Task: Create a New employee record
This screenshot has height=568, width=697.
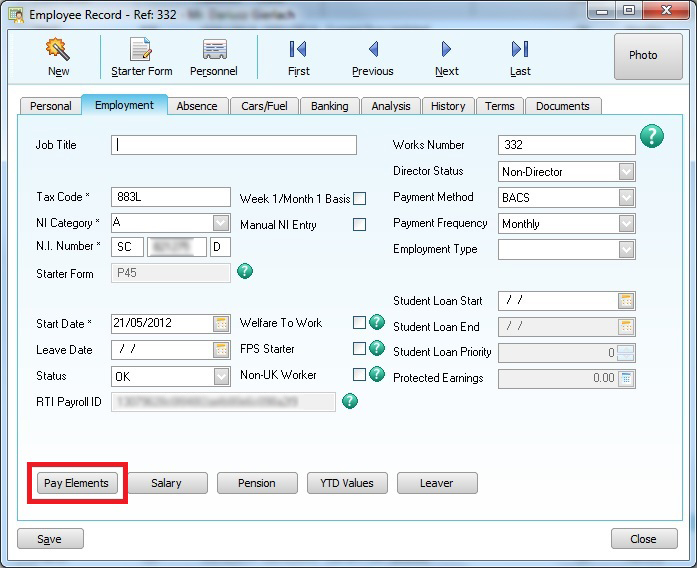Action: coord(58,57)
